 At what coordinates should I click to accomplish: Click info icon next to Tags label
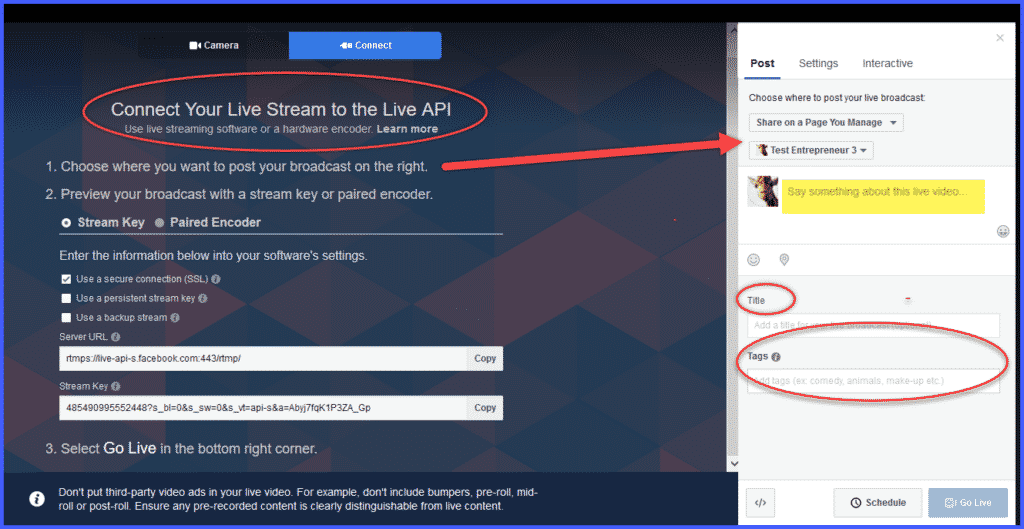click(x=776, y=356)
